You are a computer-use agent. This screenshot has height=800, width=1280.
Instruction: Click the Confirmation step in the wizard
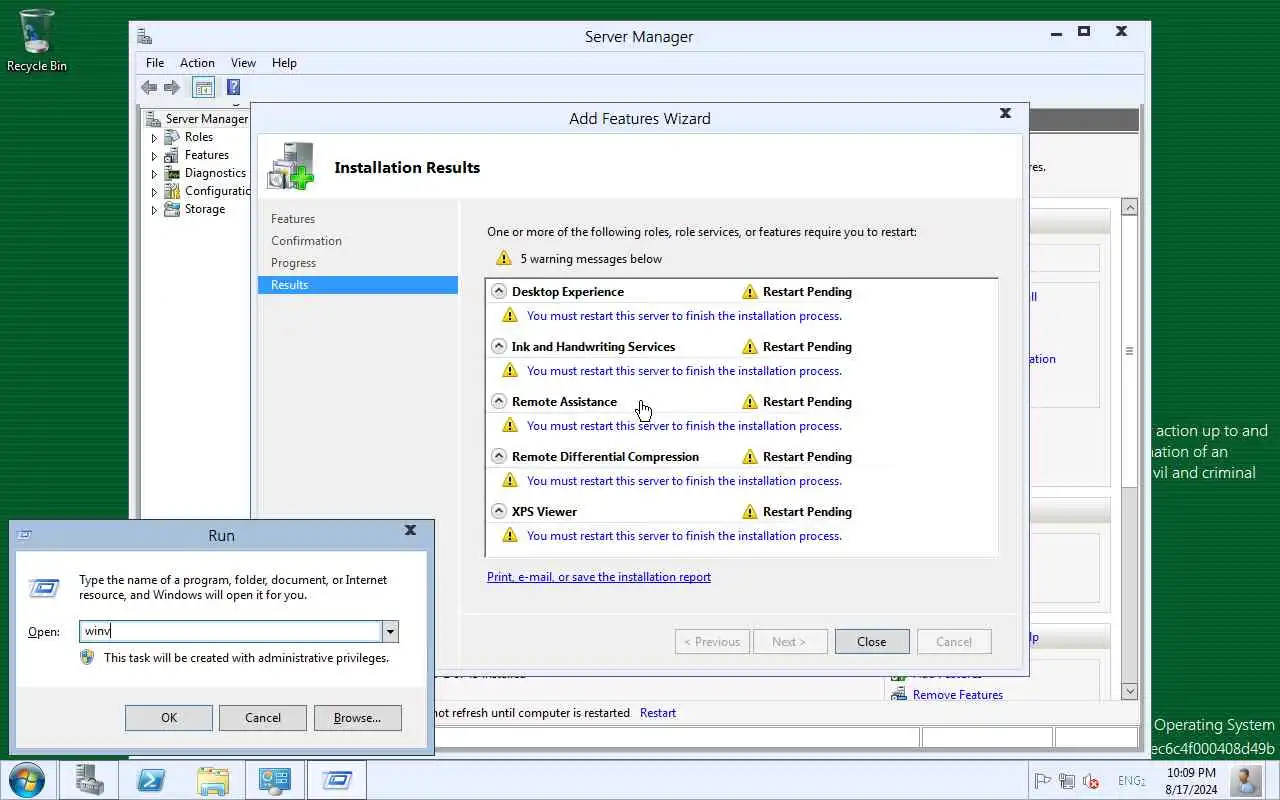[x=306, y=241]
